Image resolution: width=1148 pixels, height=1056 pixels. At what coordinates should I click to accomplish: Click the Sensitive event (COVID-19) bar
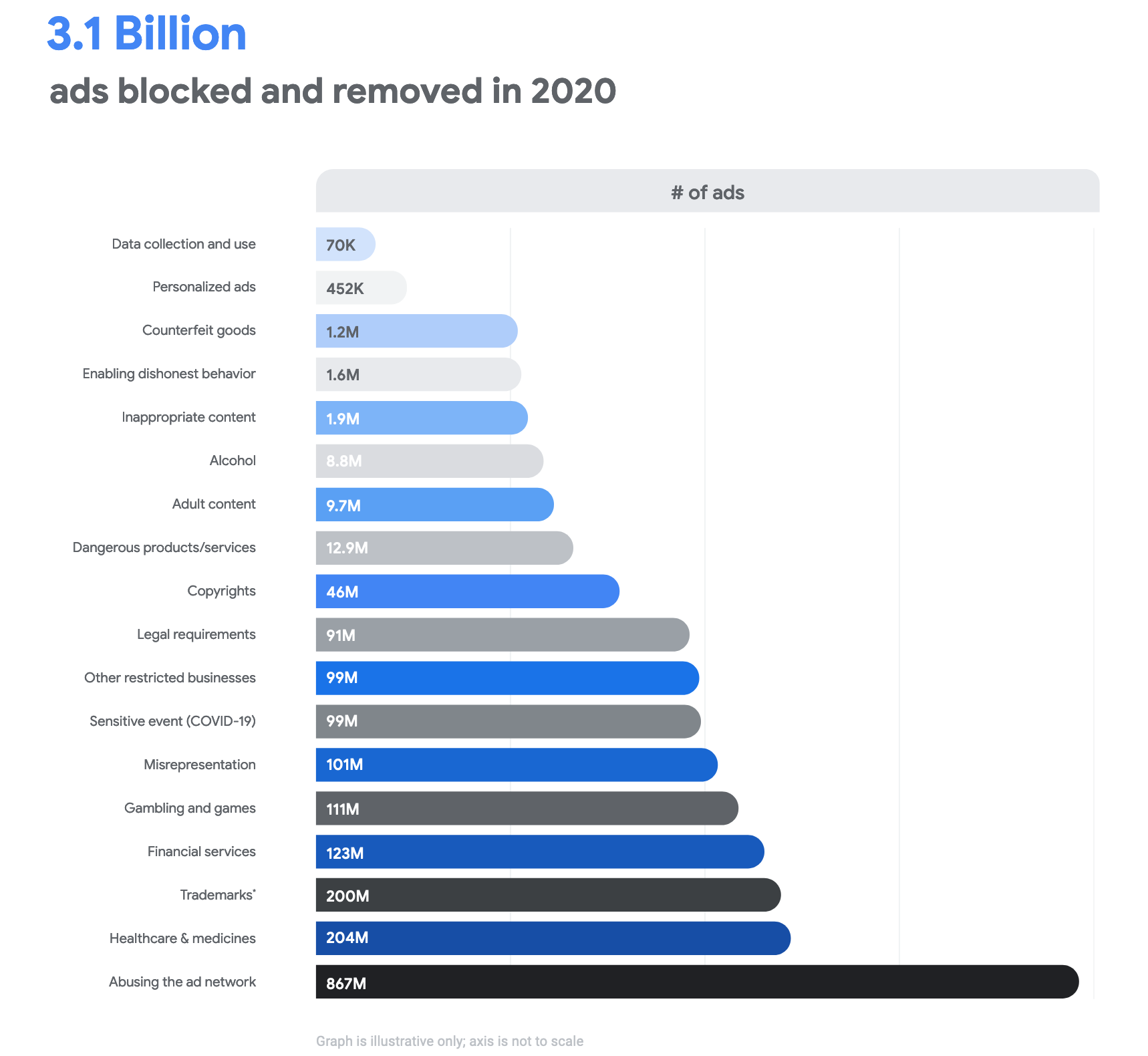coord(508,721)
